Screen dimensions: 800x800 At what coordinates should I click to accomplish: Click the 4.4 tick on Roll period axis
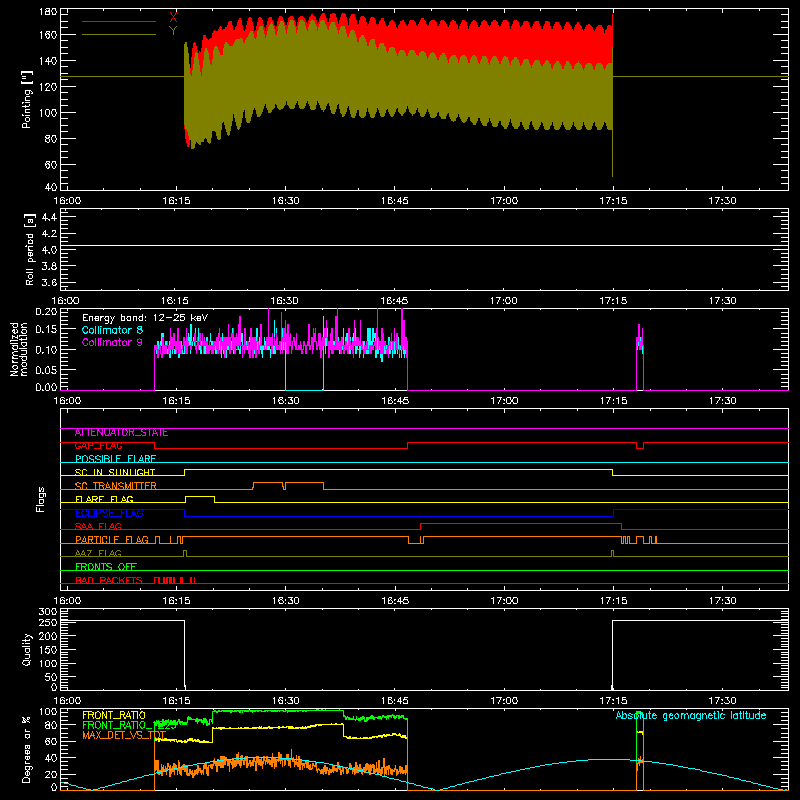coord(49,217)
